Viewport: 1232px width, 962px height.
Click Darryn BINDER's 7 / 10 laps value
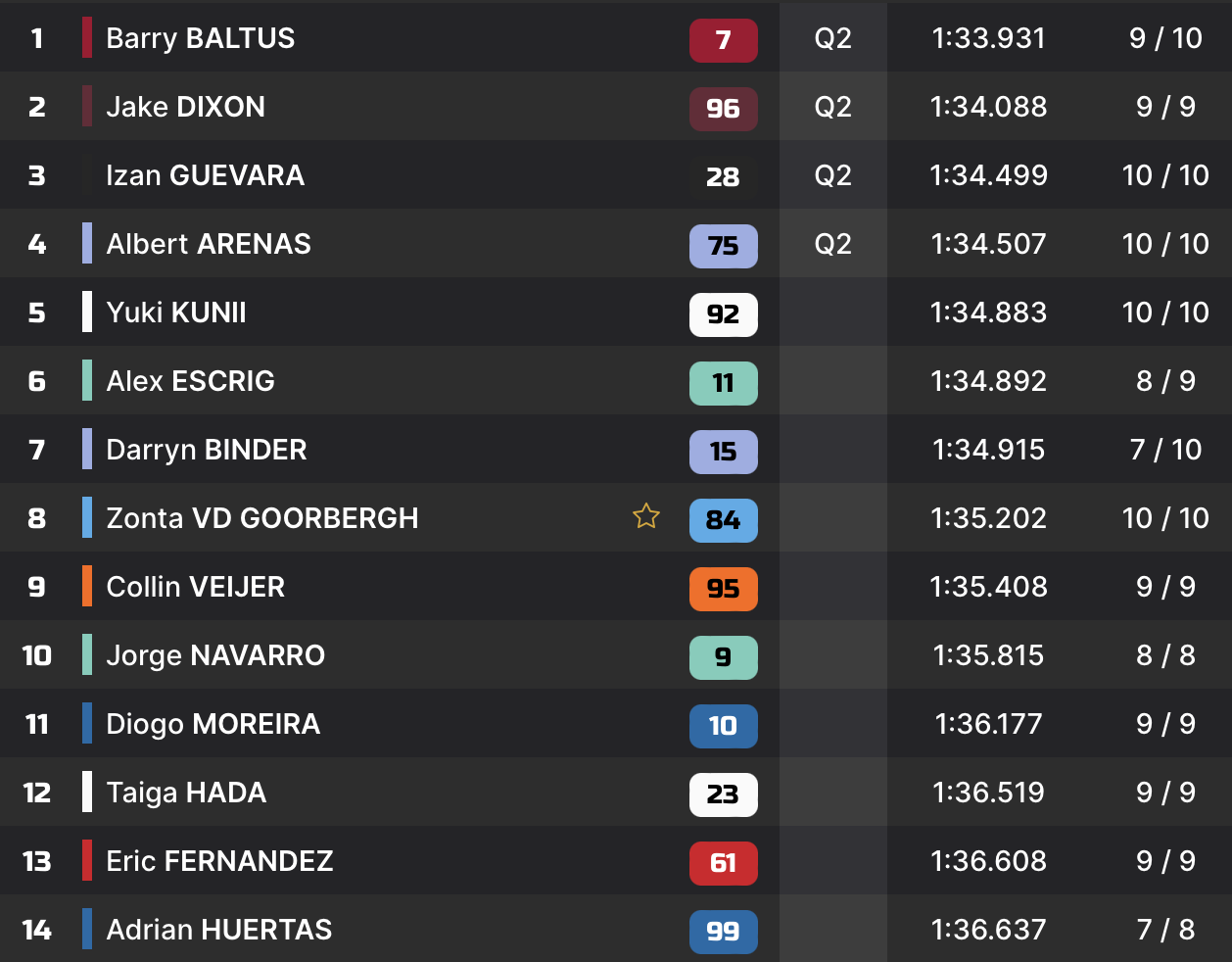tap(1165, 450)
